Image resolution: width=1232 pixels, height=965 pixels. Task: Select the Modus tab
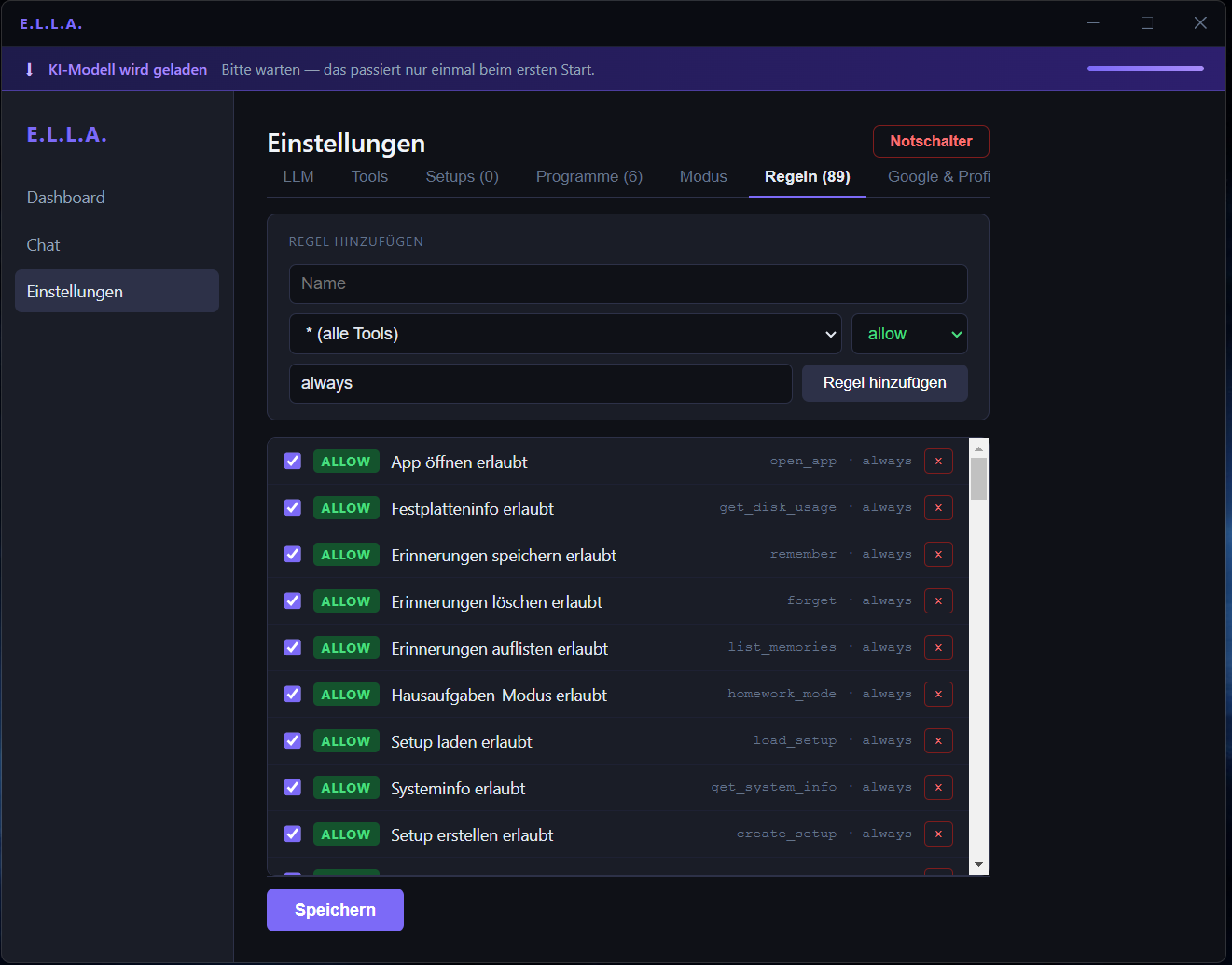pyautogui.click(x=703, y=176)
